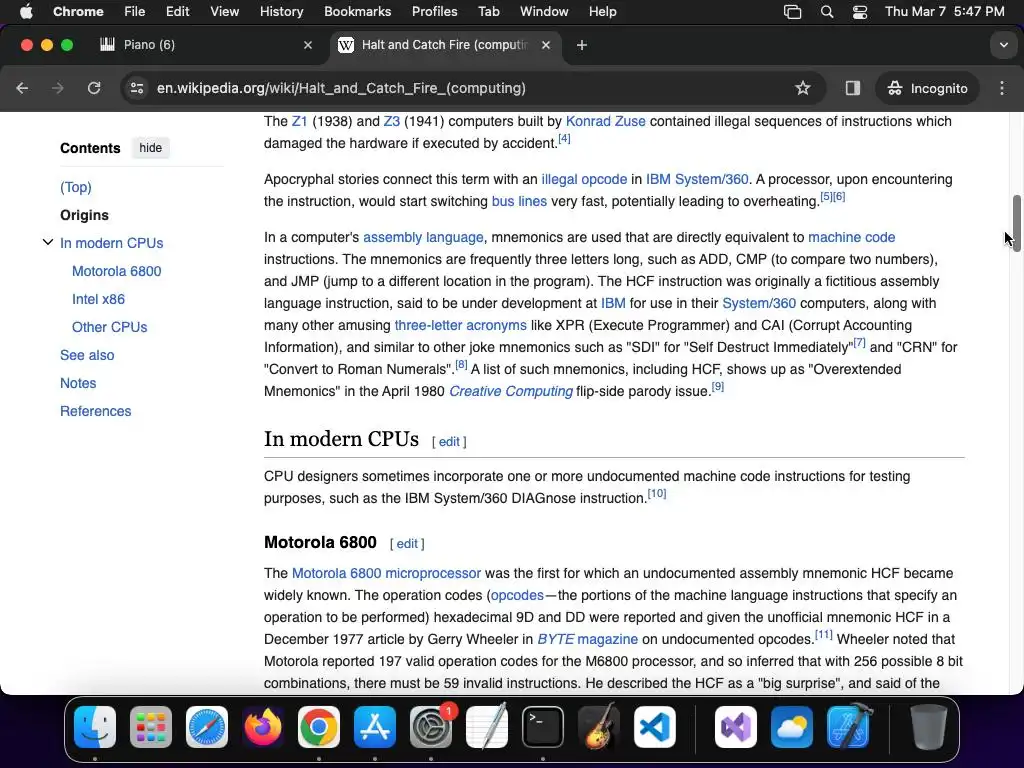Open the assembly language link
The height and width of the screenshot is (768, 1024).
point(423,238)
